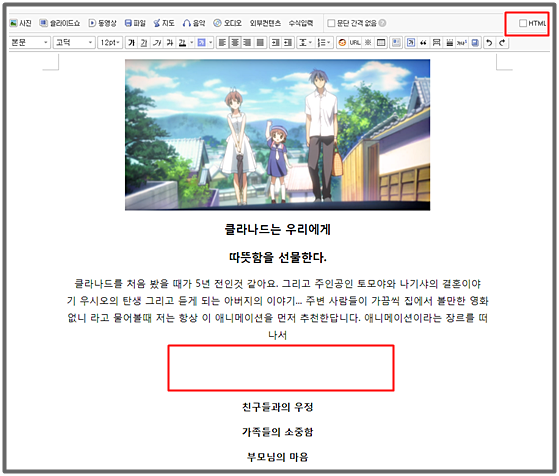Insert a photo with 사진 button

[x=20, y=23]
